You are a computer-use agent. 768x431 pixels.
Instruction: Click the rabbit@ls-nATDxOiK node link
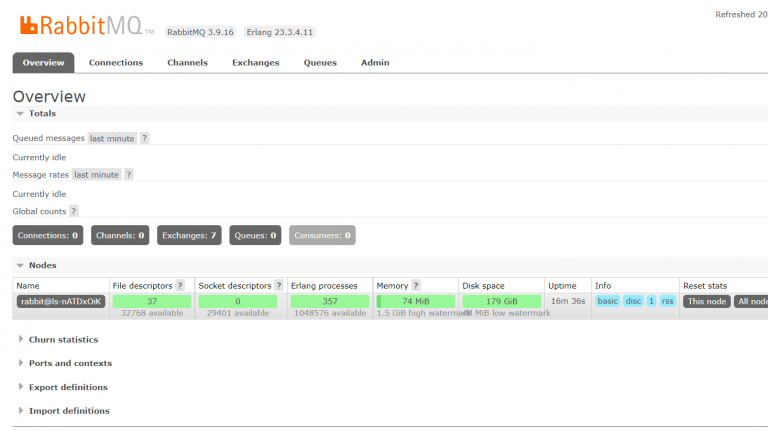(60, 301)
